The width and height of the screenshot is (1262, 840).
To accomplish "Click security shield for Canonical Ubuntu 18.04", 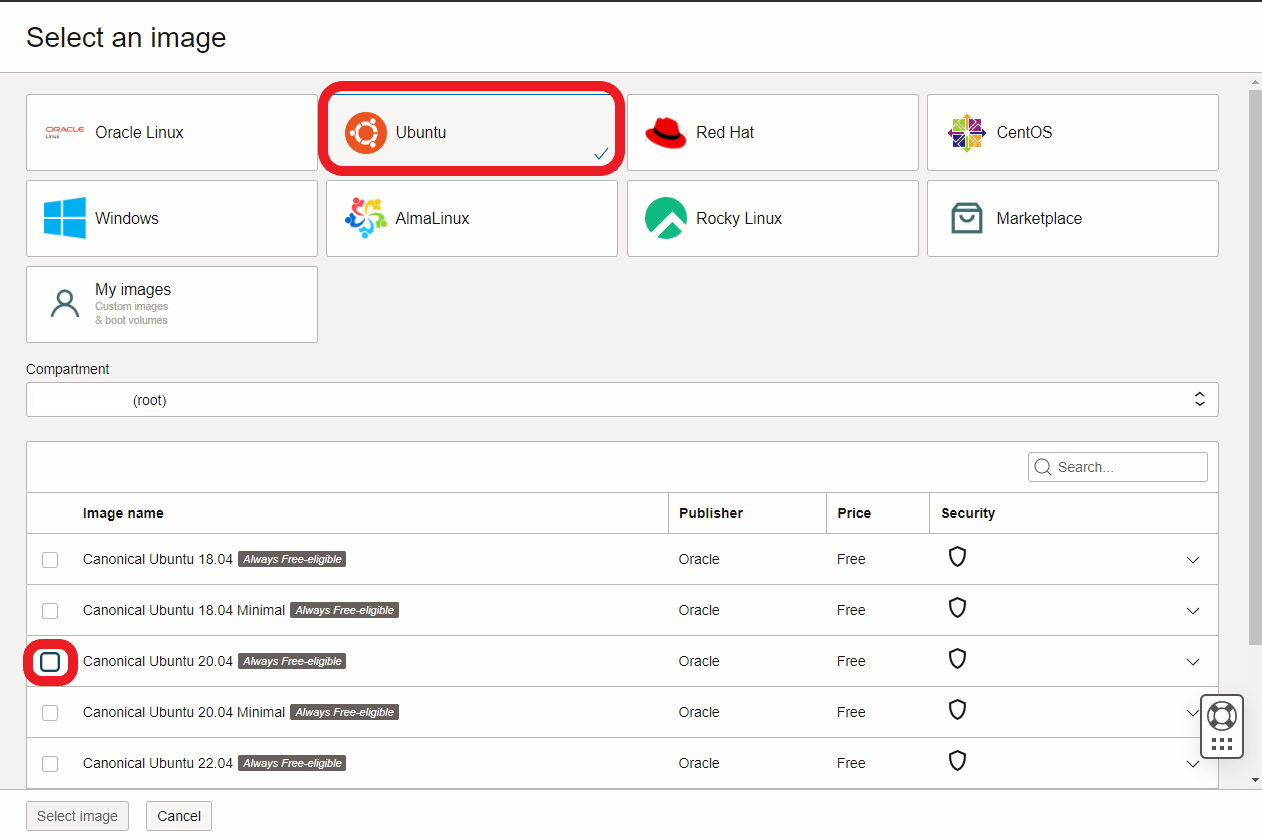I will pyautogui.click(x=957, y=557).
